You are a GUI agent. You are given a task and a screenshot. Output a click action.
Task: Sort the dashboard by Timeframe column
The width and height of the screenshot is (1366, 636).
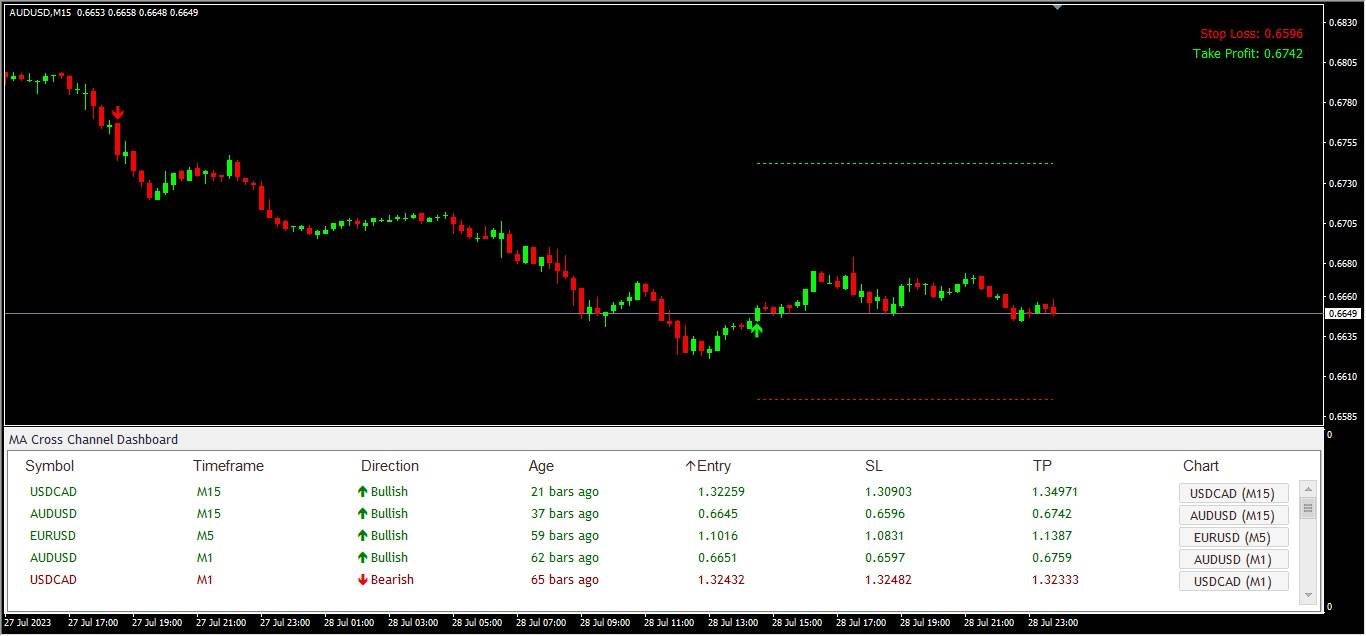[x=228, y=466]
